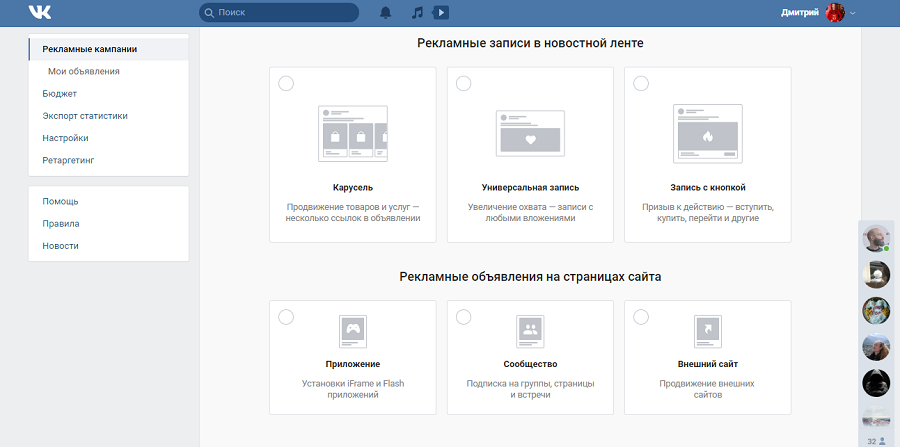Click the Продвижение внешних сайтов description

click(707, 388)
